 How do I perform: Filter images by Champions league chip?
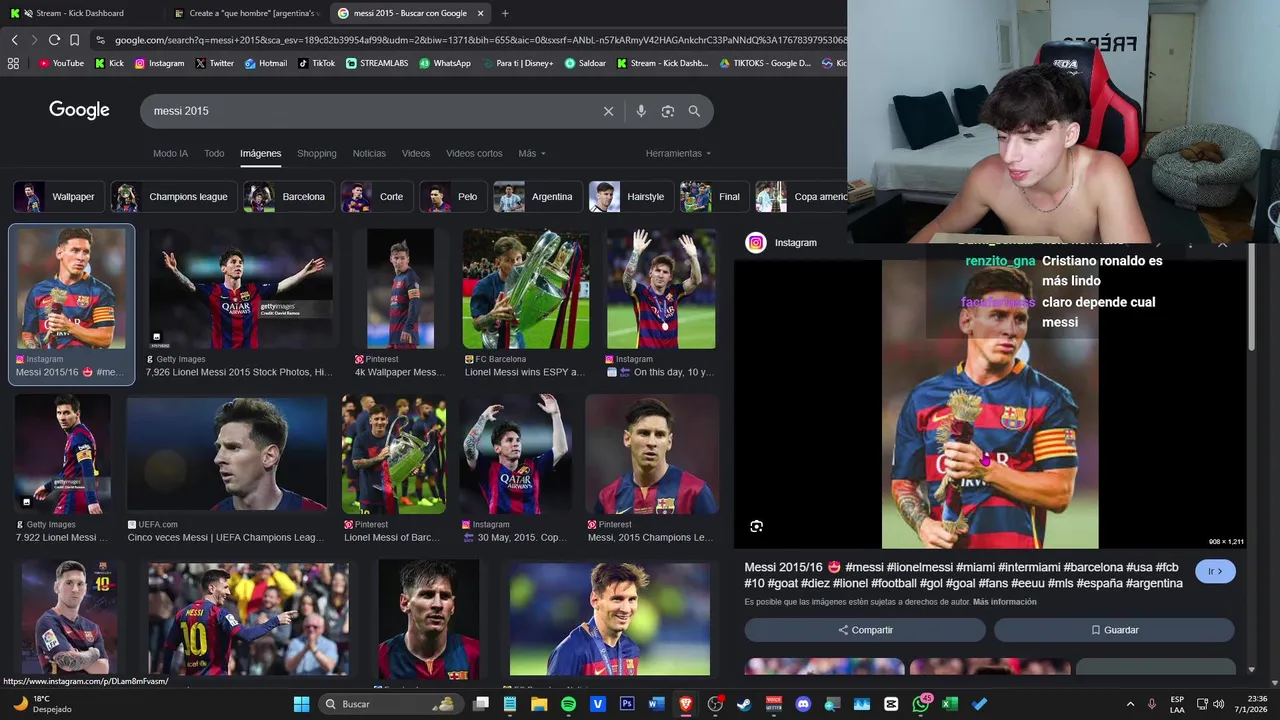pos(173,197)
